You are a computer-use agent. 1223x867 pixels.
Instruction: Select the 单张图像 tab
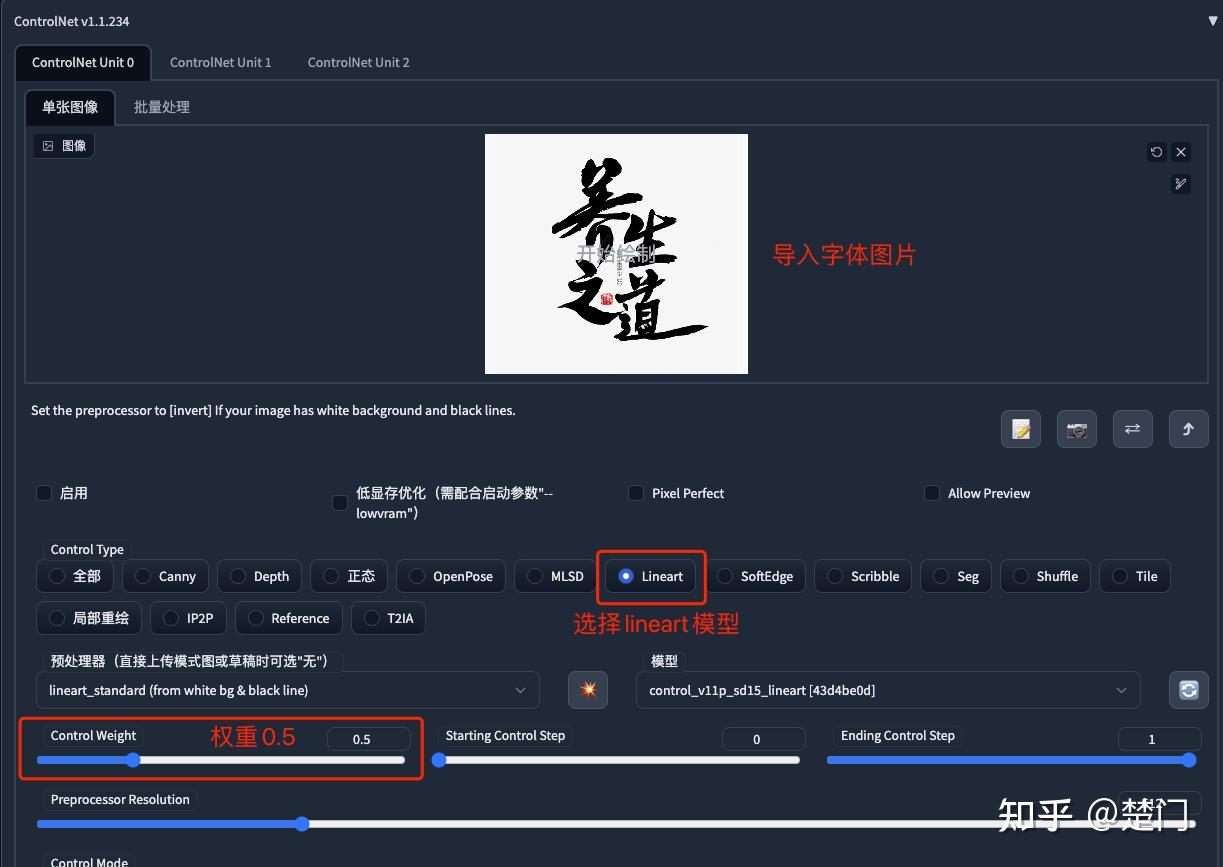pyautogui.click(x=70, y=107)
